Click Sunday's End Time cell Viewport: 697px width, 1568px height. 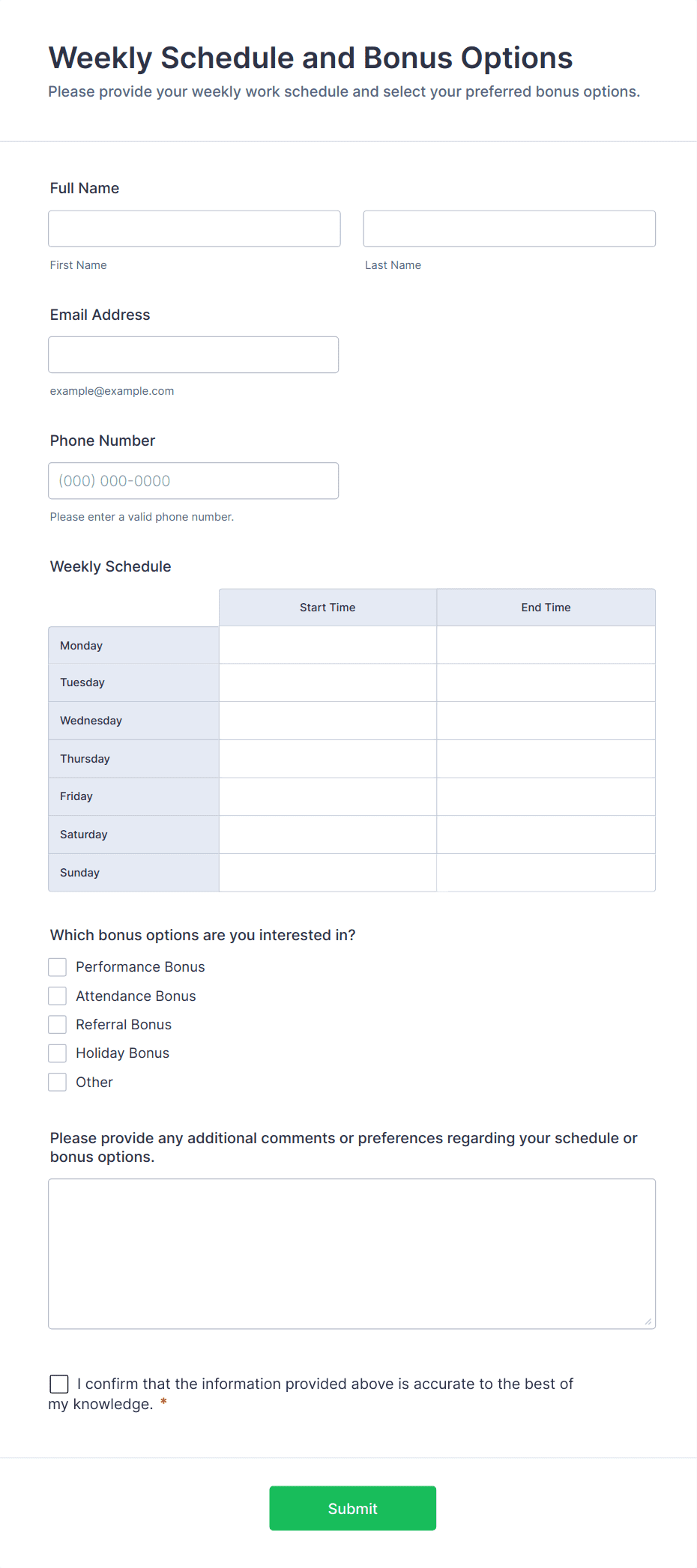pos(546,872)
